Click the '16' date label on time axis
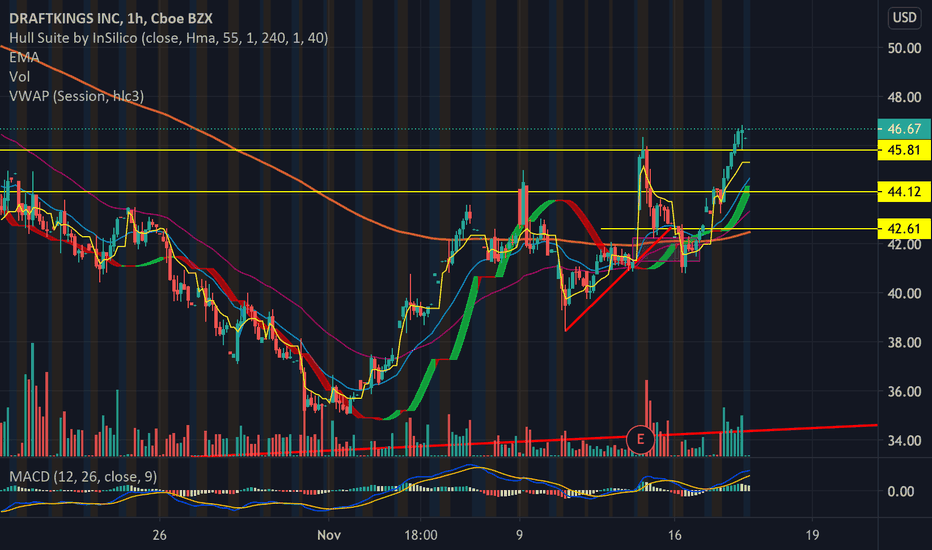This screenshot has height=550, width=932. [675, 535]
